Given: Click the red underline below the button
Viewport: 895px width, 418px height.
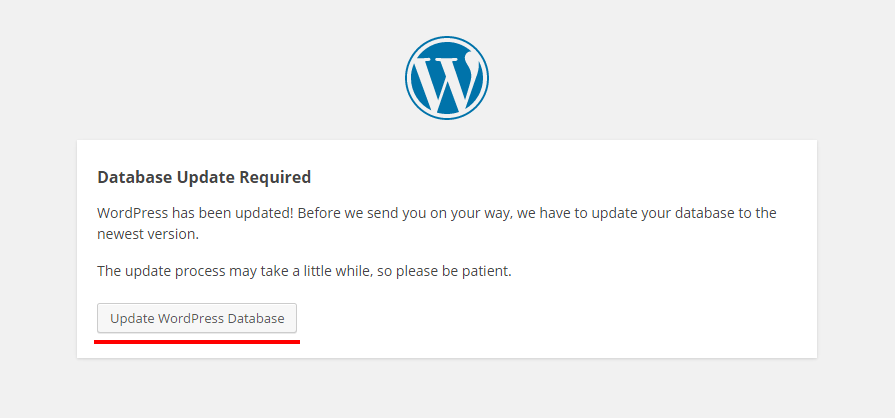Looking at the screenshot, I should (197, 341).
